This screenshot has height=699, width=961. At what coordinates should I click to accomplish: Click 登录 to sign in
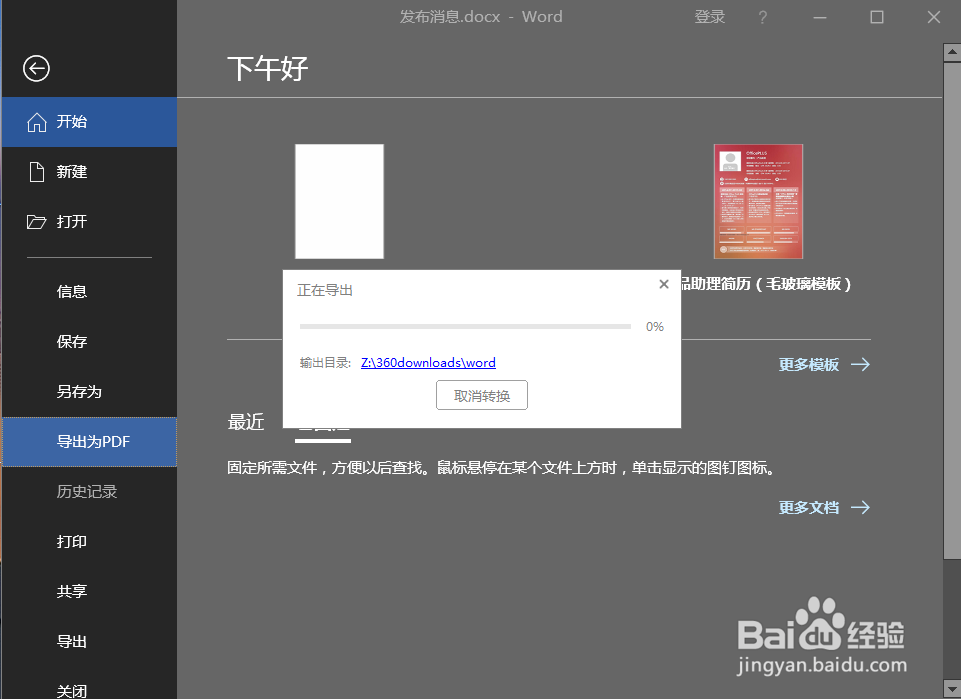[710, 17]
